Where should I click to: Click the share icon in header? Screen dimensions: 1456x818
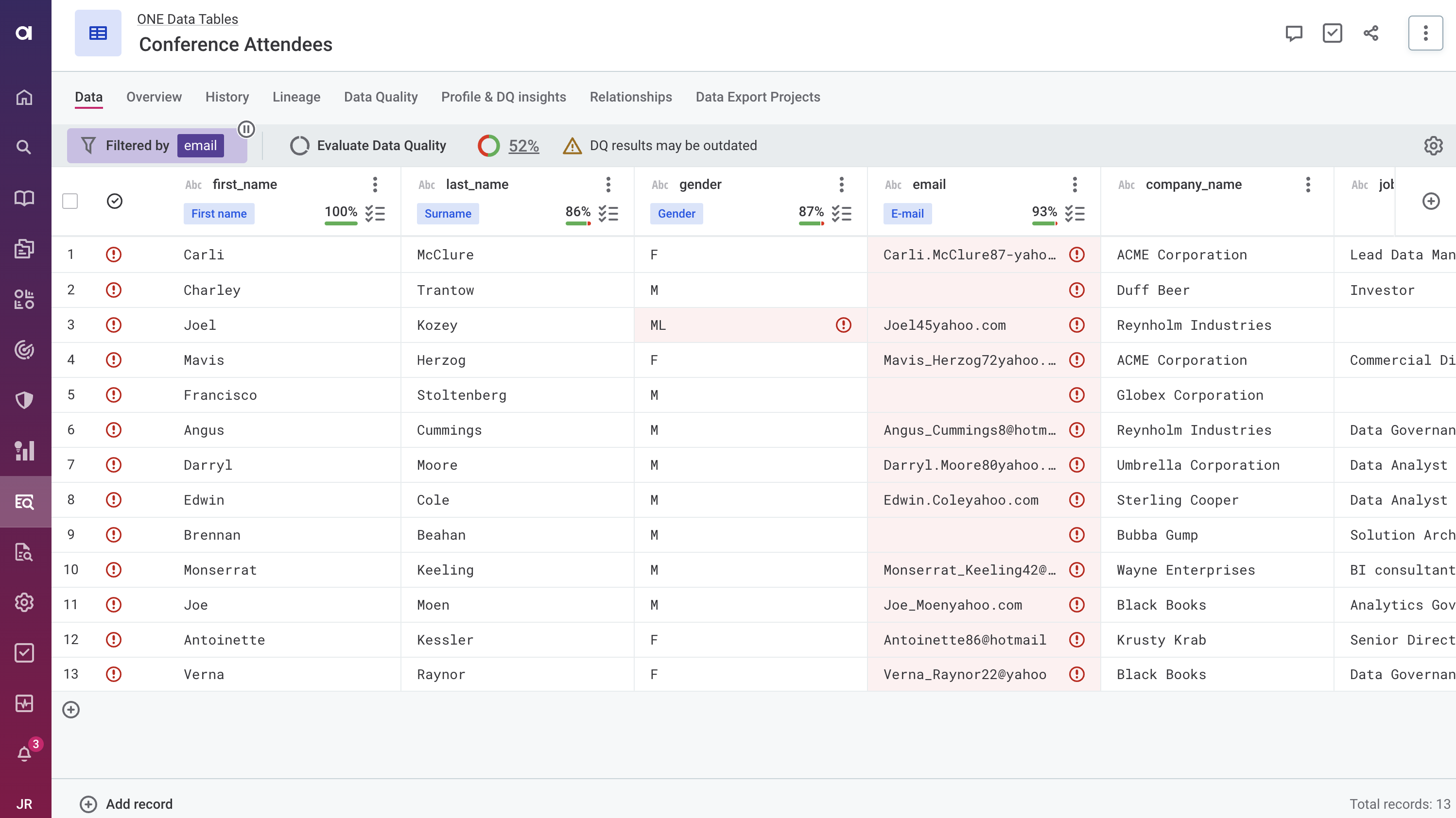1370,33
